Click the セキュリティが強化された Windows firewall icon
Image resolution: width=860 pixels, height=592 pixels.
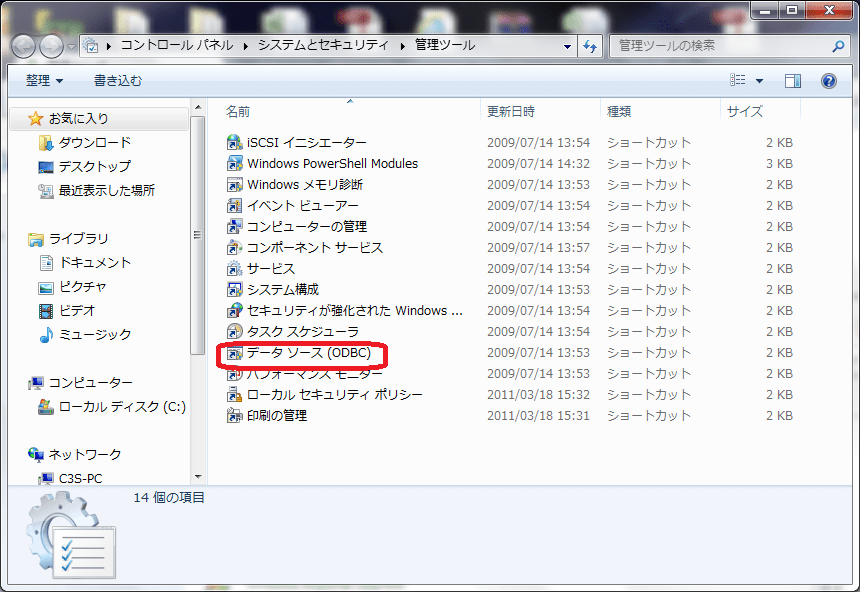coord(234,311)
